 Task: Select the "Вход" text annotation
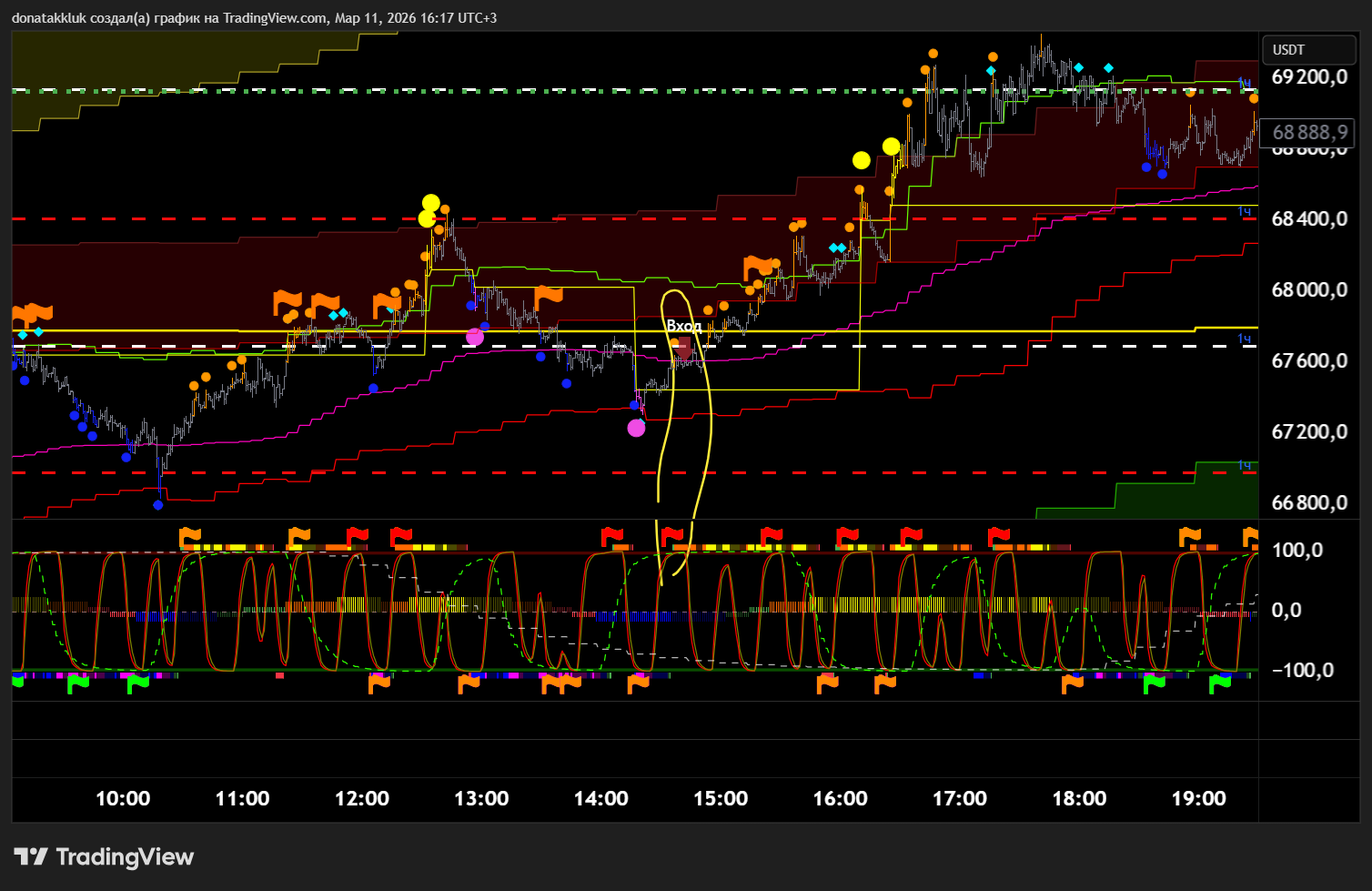(x=683, y=326)
